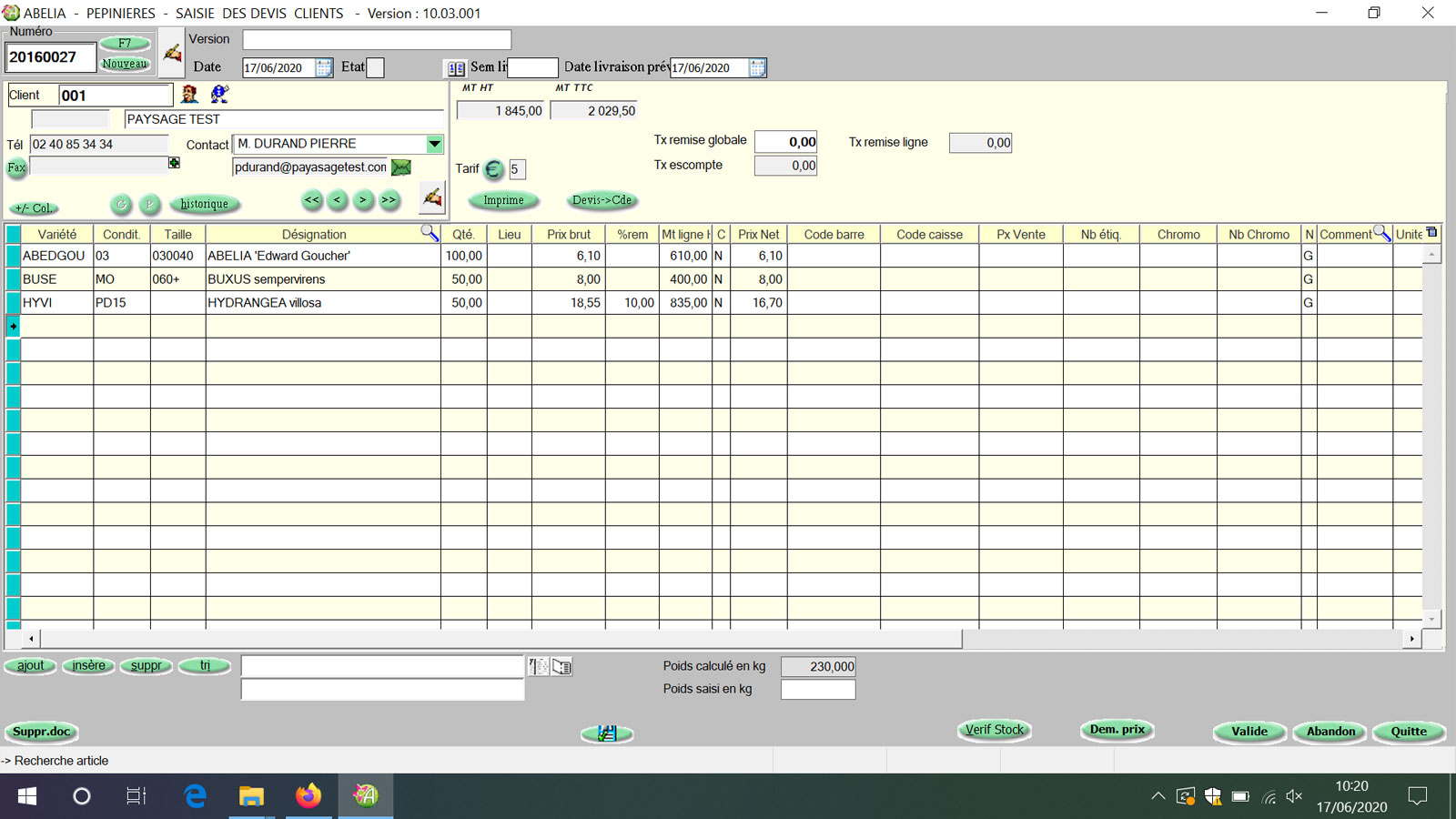Screen dimensions: 1456x819
Task: Click the row selector with the arrow marker
Action: [13, 326]
